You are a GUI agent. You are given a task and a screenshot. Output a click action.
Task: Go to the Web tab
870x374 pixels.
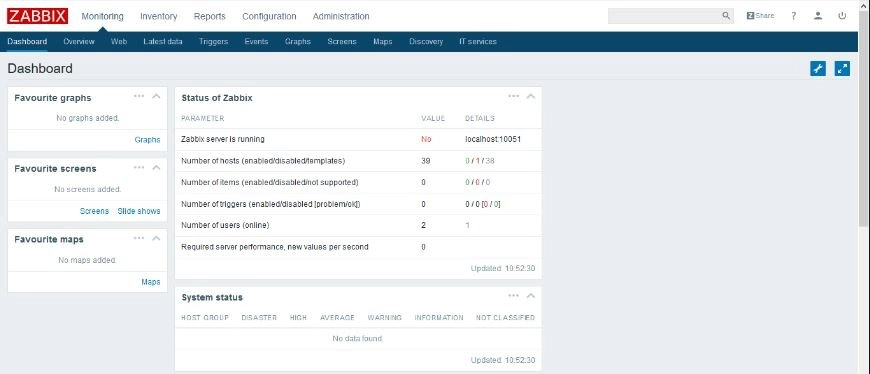[x=119, y=42]
